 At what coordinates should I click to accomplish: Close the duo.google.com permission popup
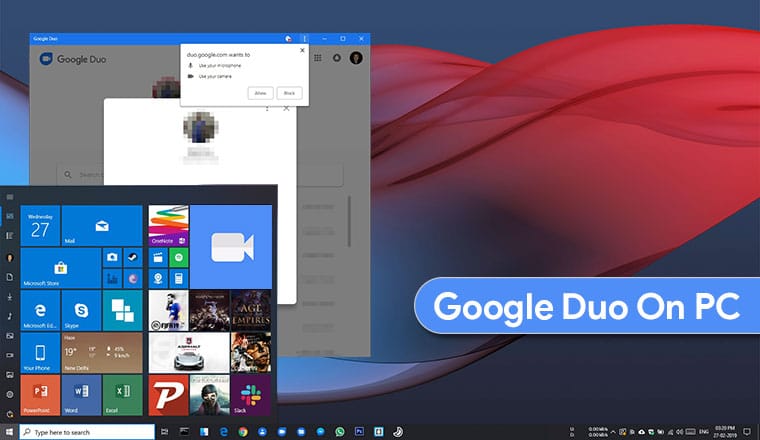[302, 50]
